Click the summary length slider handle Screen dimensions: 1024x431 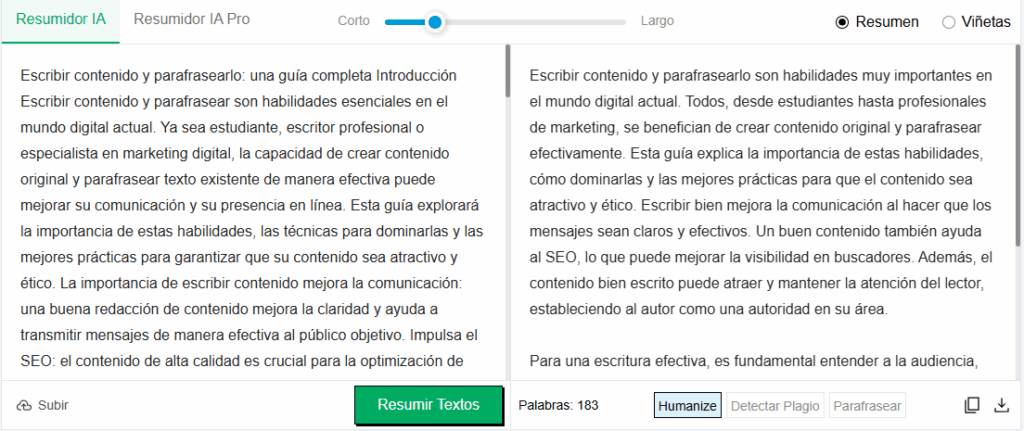(434, 21)
